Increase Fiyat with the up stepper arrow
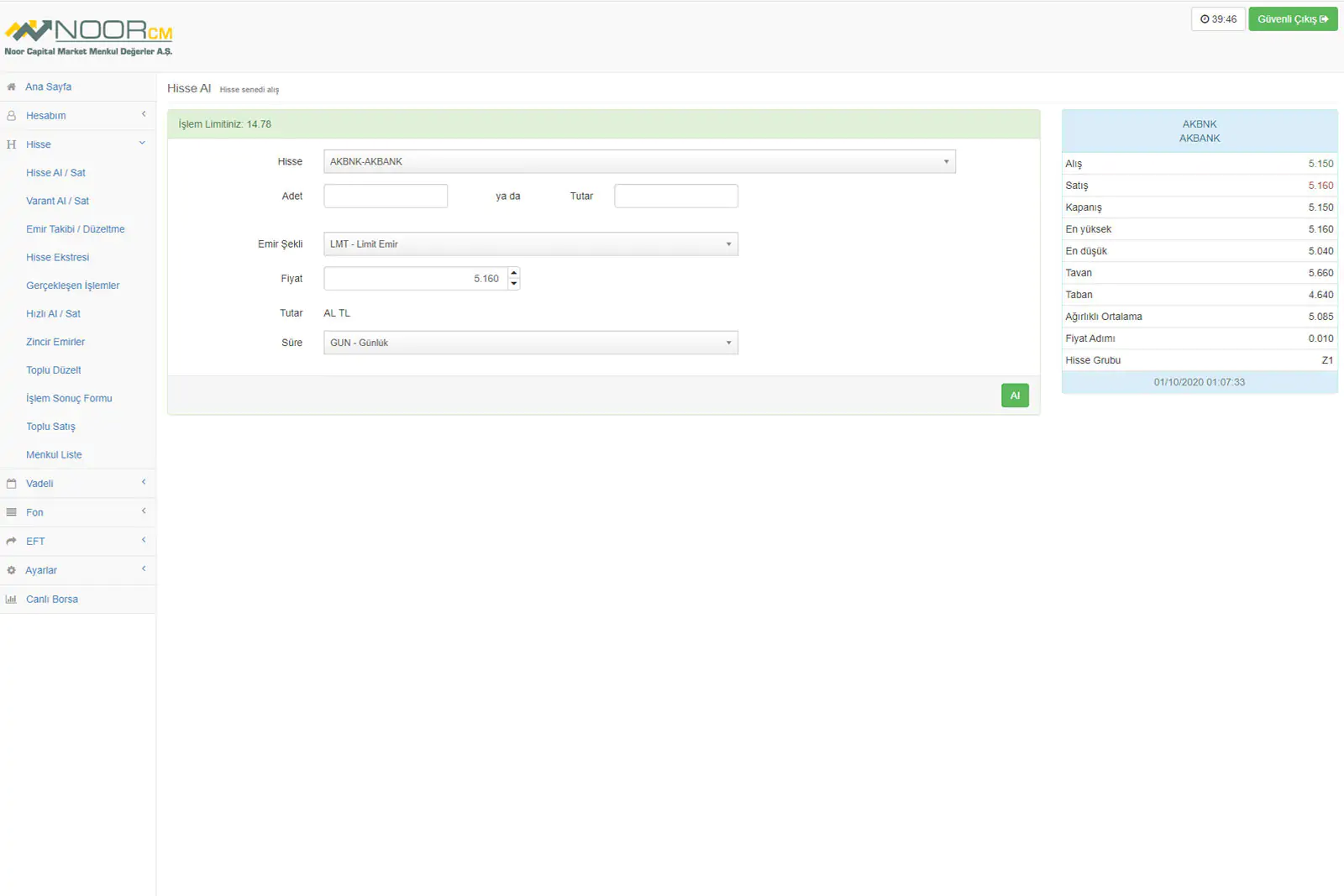This screenshot has height=896, width=1344. coord(514,273)
